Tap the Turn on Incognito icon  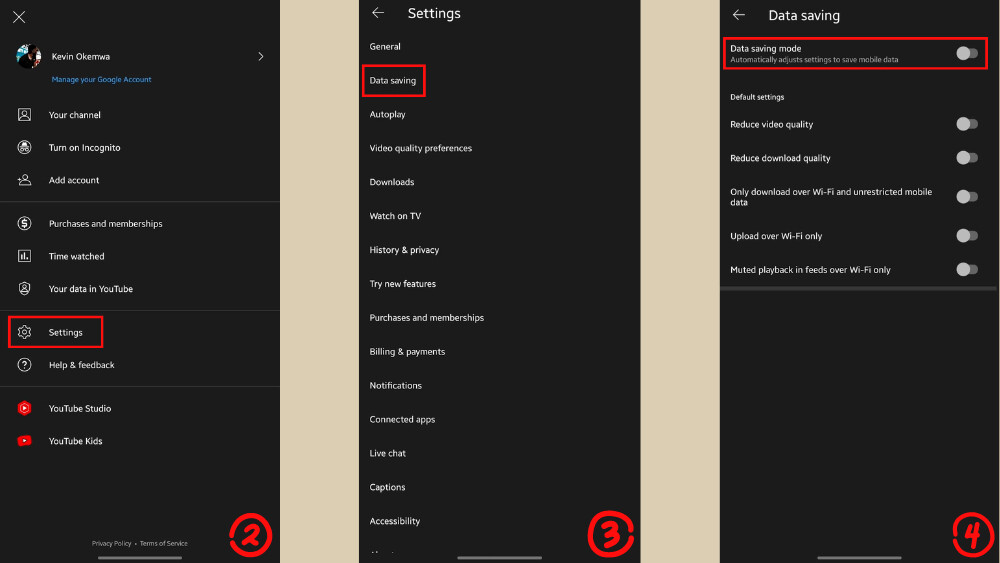point(25,148)
